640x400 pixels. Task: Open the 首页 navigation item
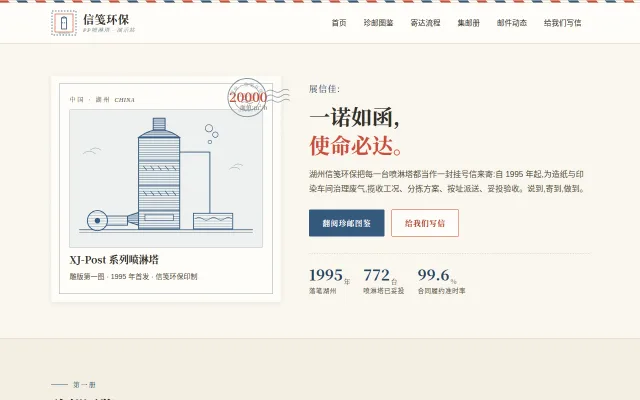(339, 23)
